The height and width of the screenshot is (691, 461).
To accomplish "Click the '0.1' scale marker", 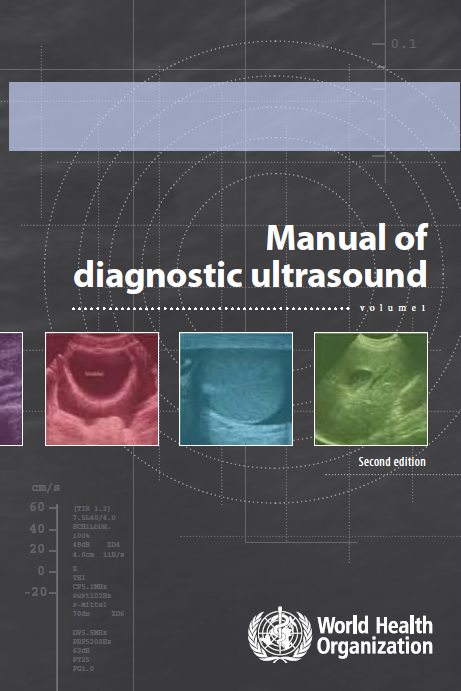I will [404, 44].
